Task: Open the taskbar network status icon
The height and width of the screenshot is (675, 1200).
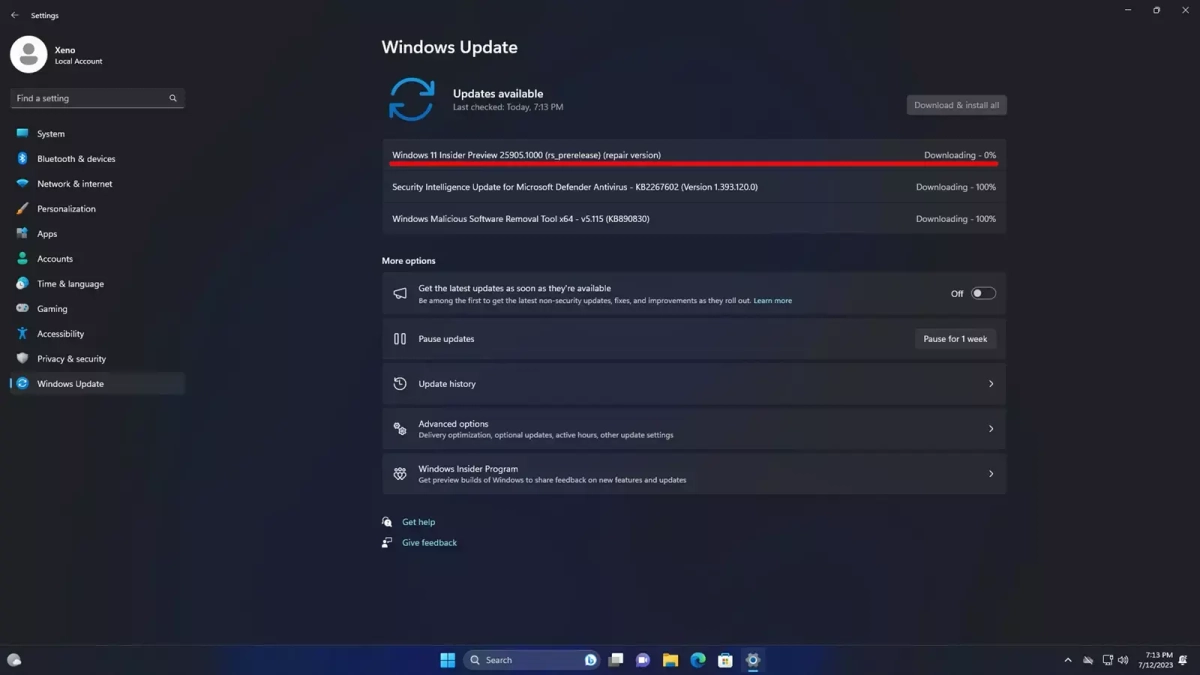Action: [1107, 660]
